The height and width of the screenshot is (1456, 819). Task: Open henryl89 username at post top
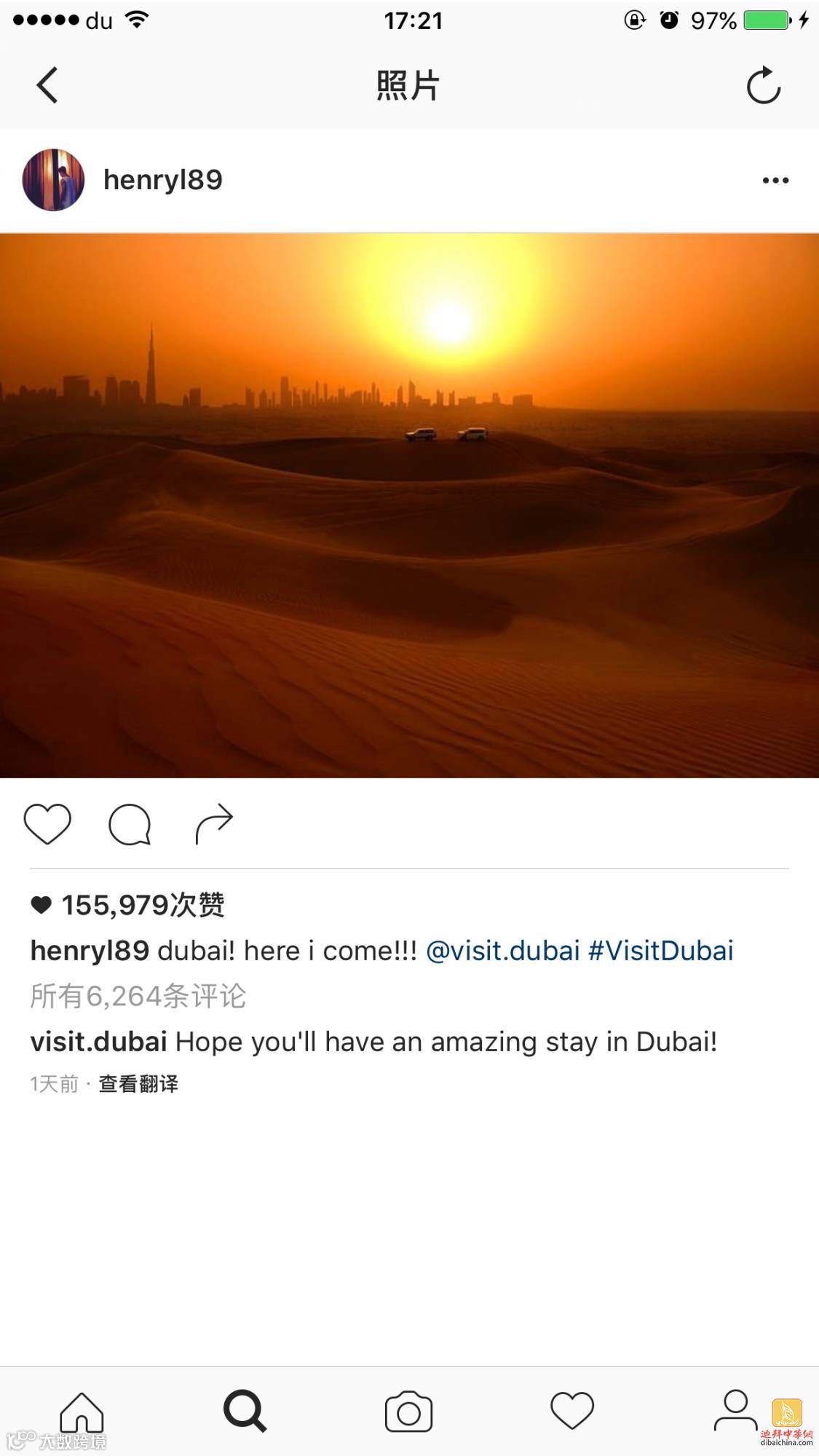click(x=163, y=180)
